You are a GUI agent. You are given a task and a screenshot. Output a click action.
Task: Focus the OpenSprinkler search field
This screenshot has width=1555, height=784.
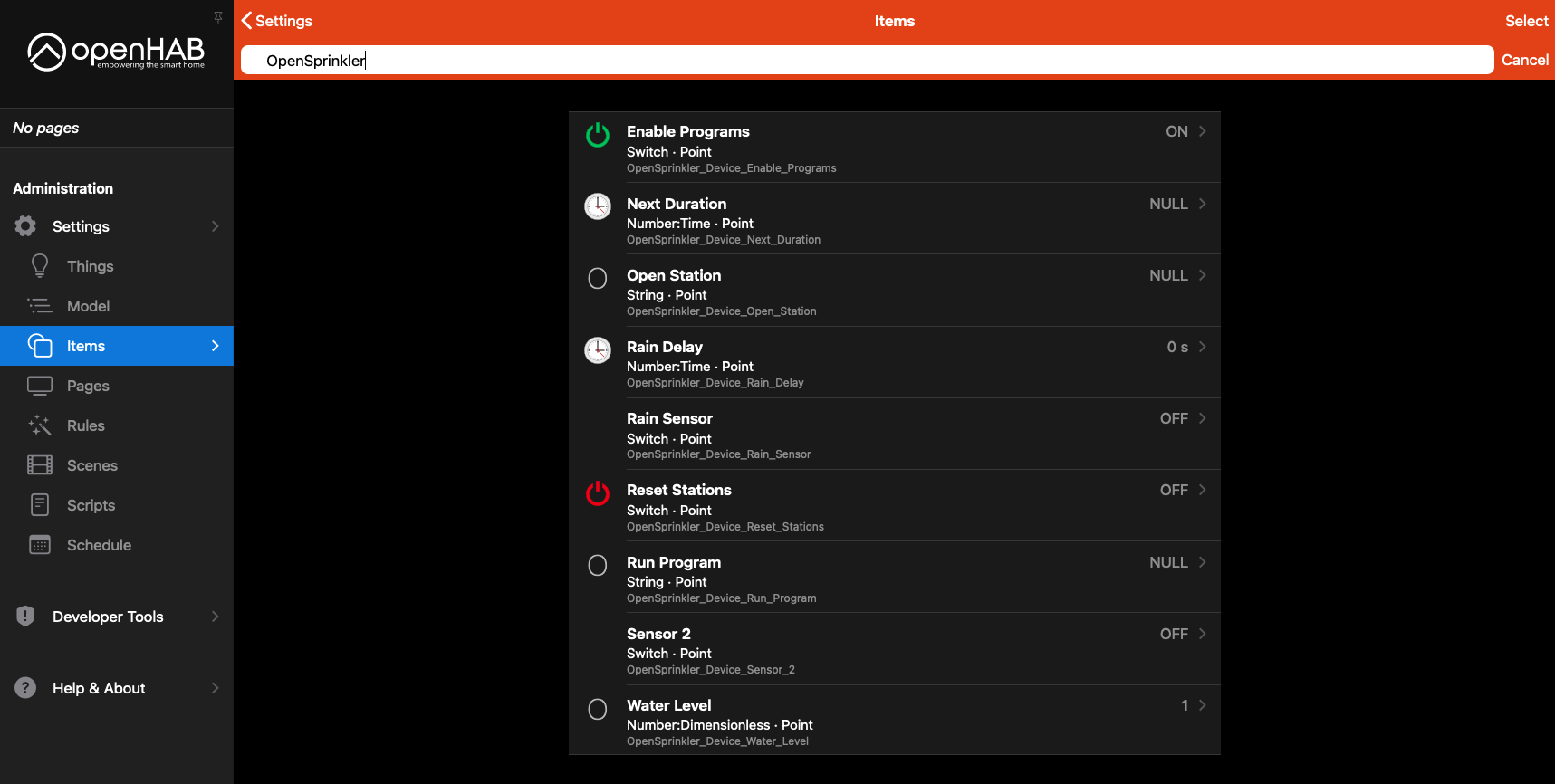tap(867, 61)
